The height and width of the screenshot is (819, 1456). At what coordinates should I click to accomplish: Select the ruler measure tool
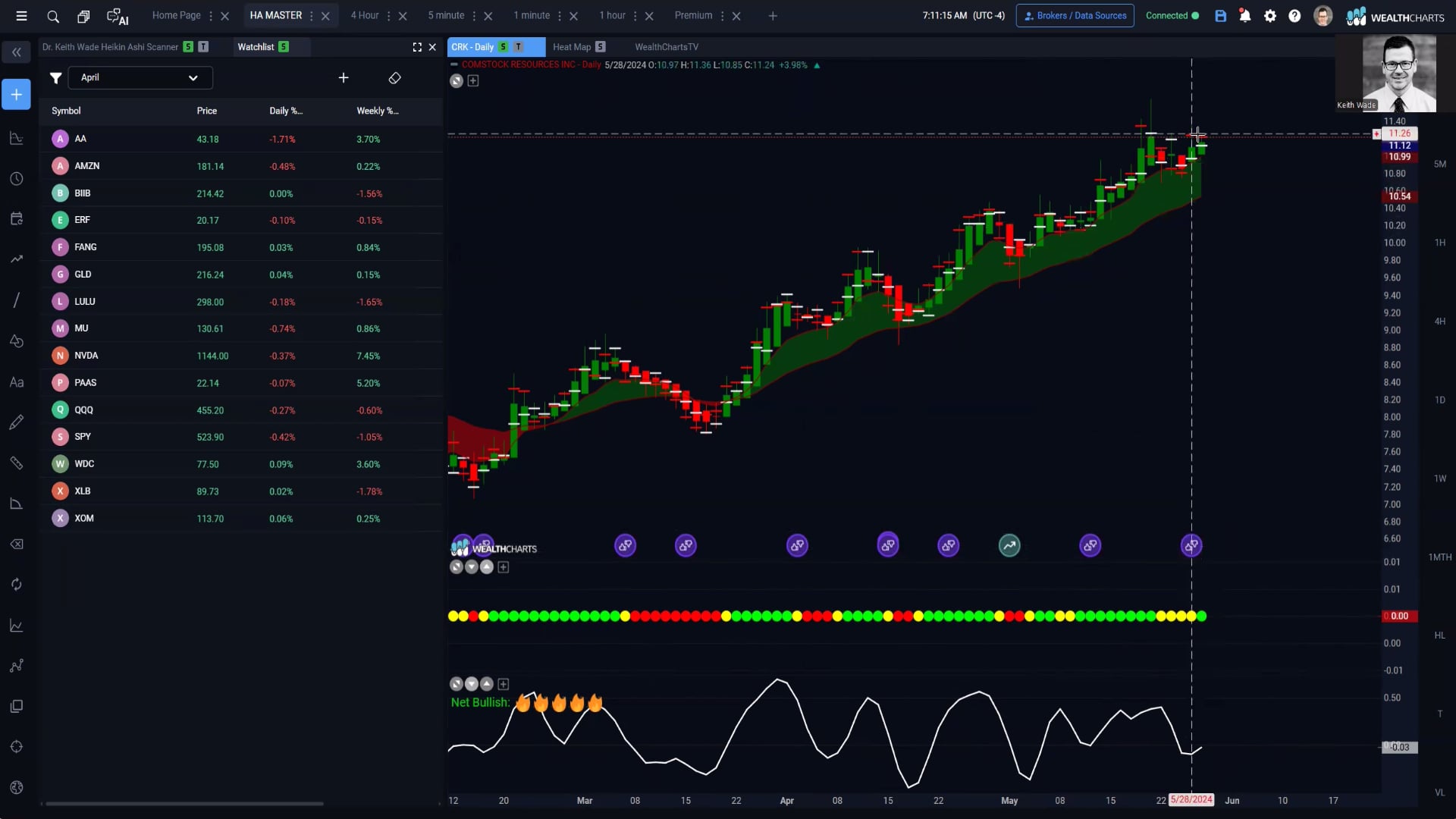tap(16, 463)
